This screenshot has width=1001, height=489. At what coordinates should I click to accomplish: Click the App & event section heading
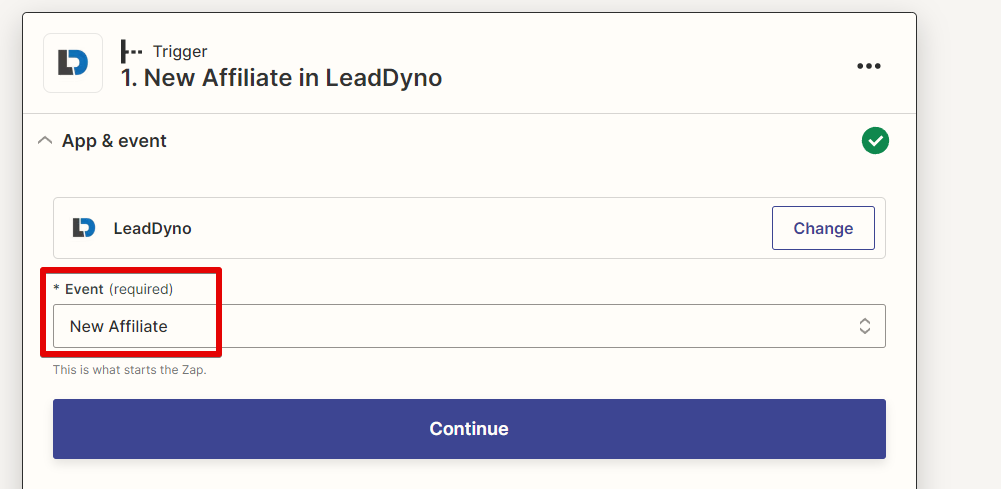coord(114,140)
